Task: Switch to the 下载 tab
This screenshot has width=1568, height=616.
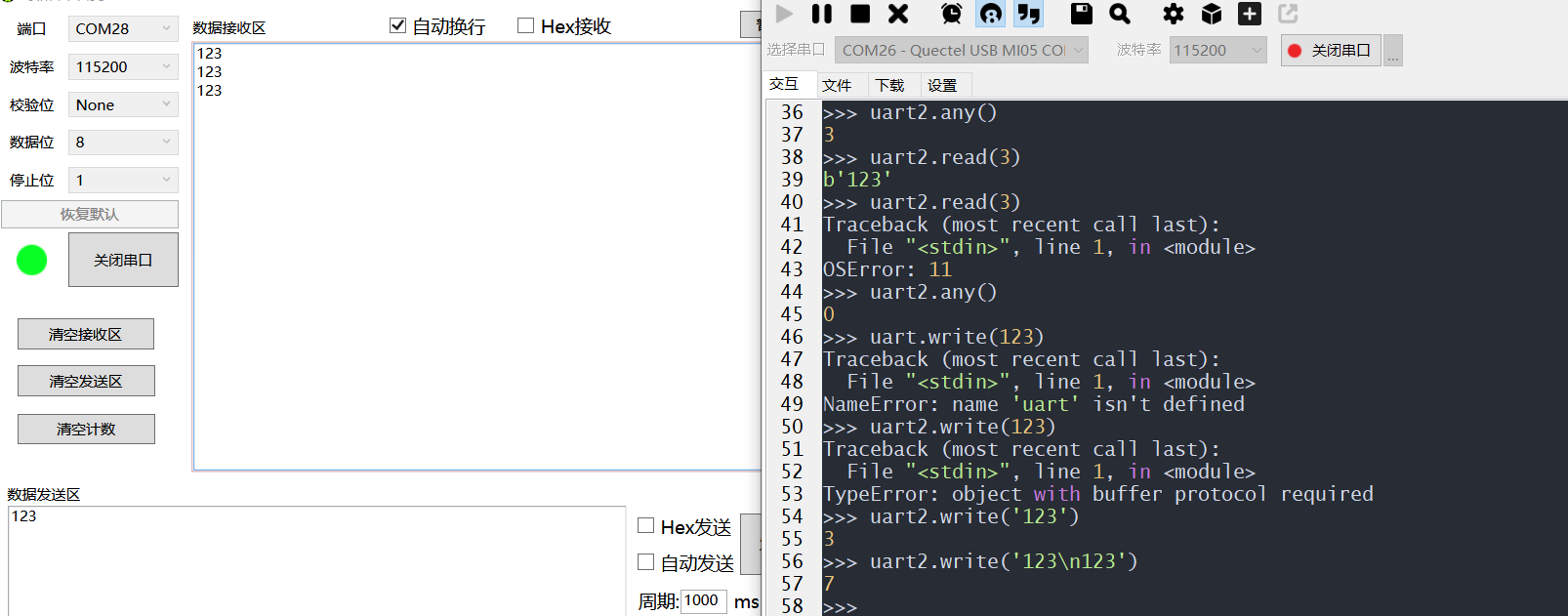Action: click(x=889, y=86)
